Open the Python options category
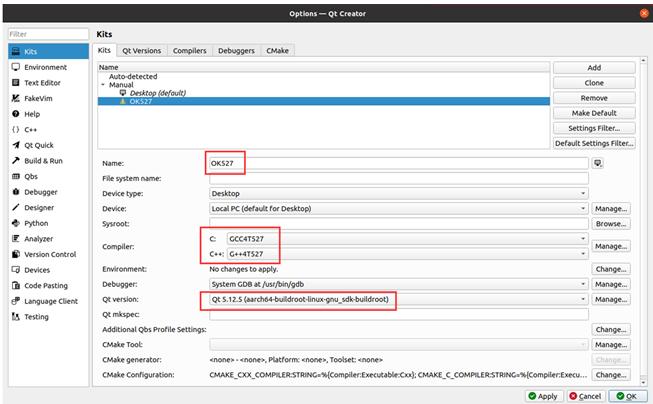The image size is (653, 404). pos(48,223)
